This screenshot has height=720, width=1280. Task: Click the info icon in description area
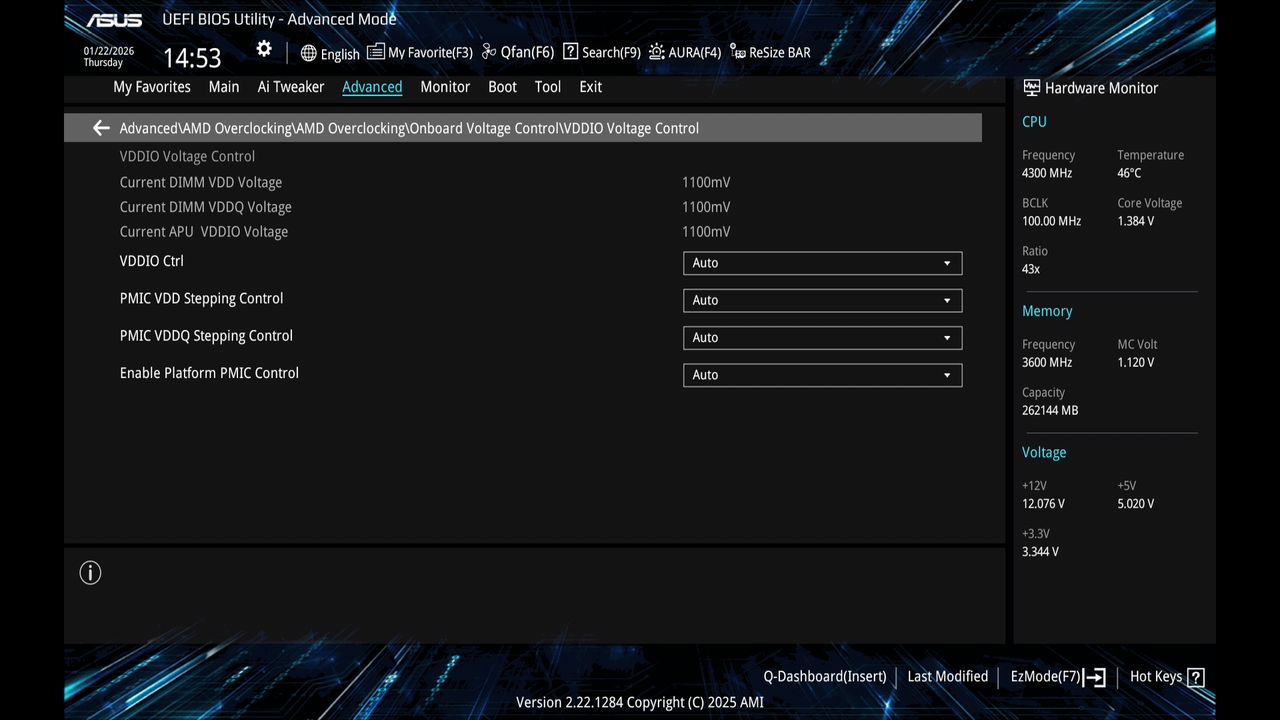[x=90, y=572]
